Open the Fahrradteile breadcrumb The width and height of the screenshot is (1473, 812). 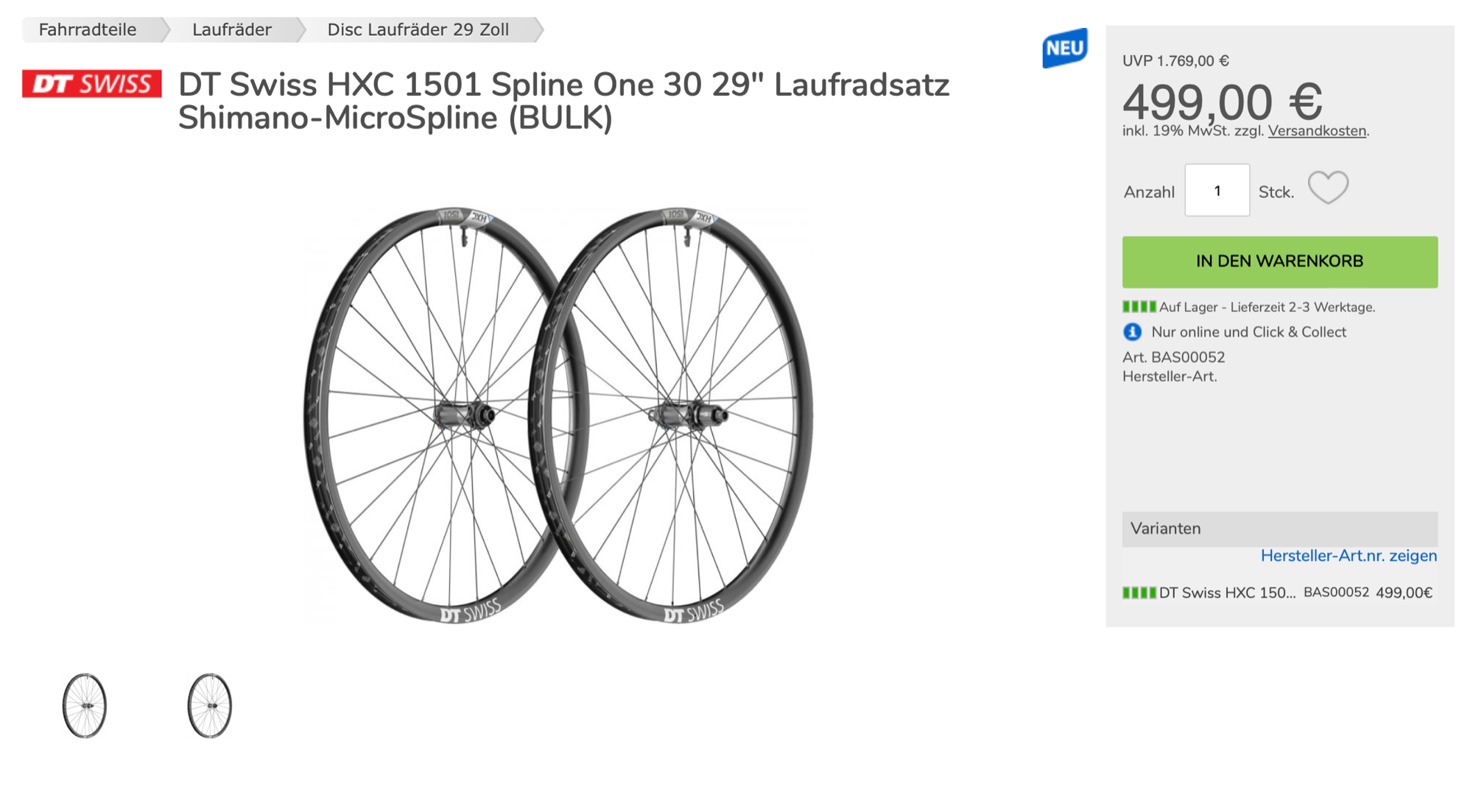88,30
